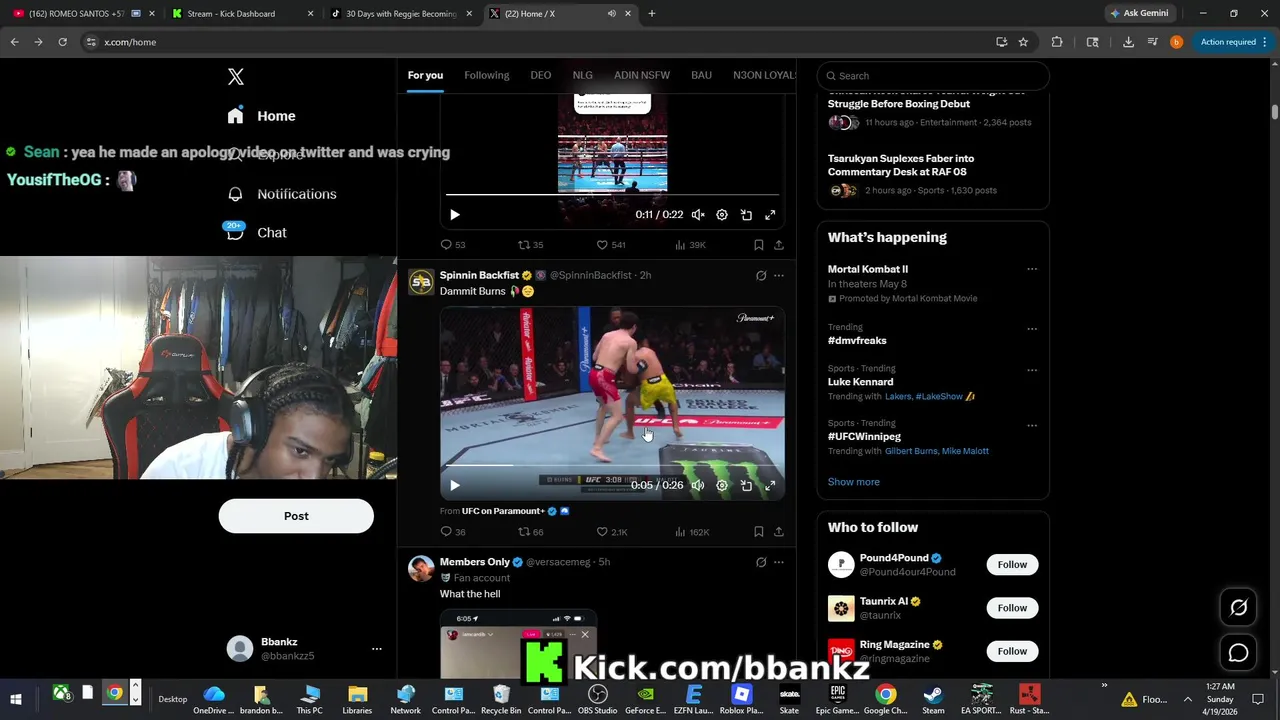
Task: Open OBS Studio from the taskbar
Action: pos(597,699)
